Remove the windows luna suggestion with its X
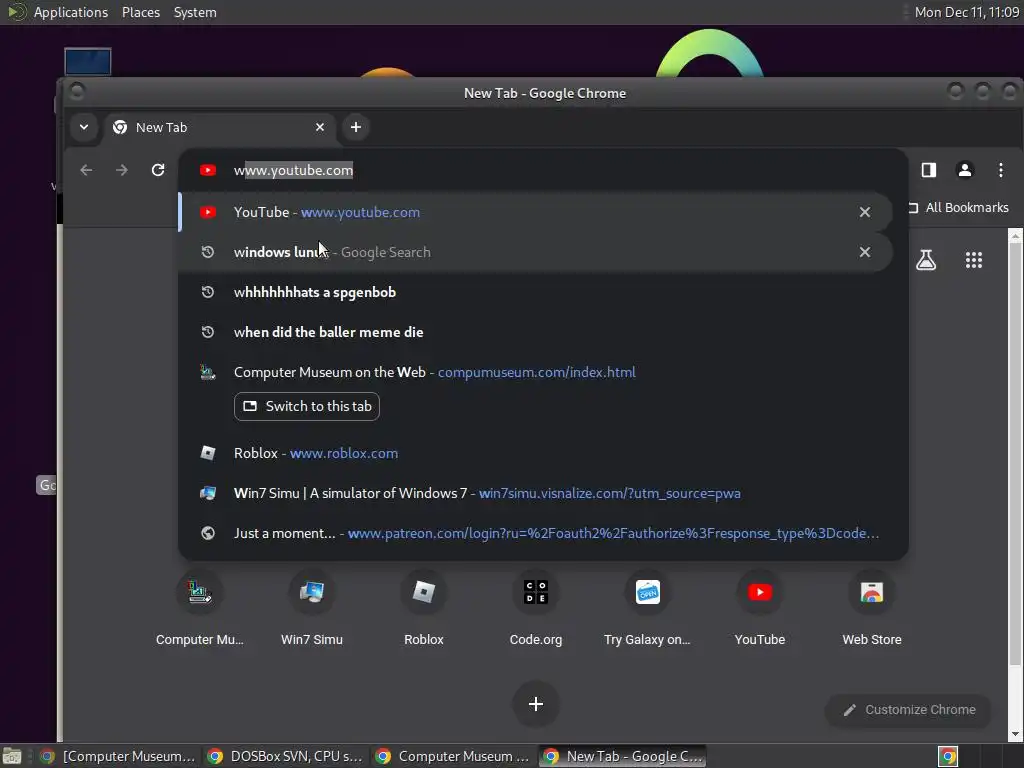Image resolution: width=1024 pixels, height=768 pixels. pos(865,252)
